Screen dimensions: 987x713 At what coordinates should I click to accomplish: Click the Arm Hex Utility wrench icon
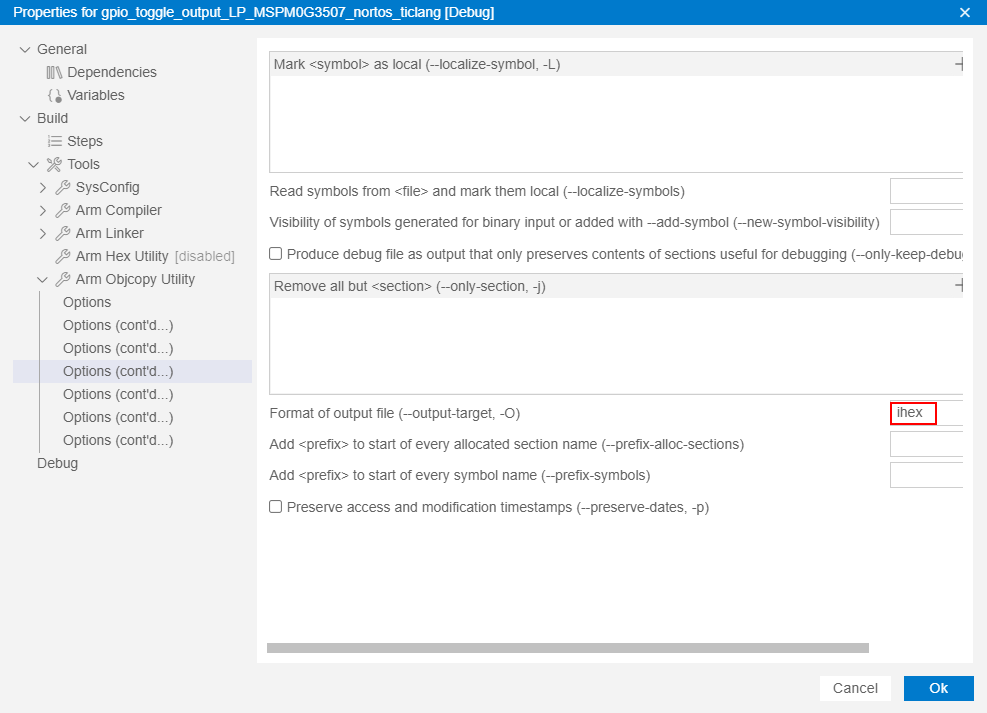tap(63, 257)
